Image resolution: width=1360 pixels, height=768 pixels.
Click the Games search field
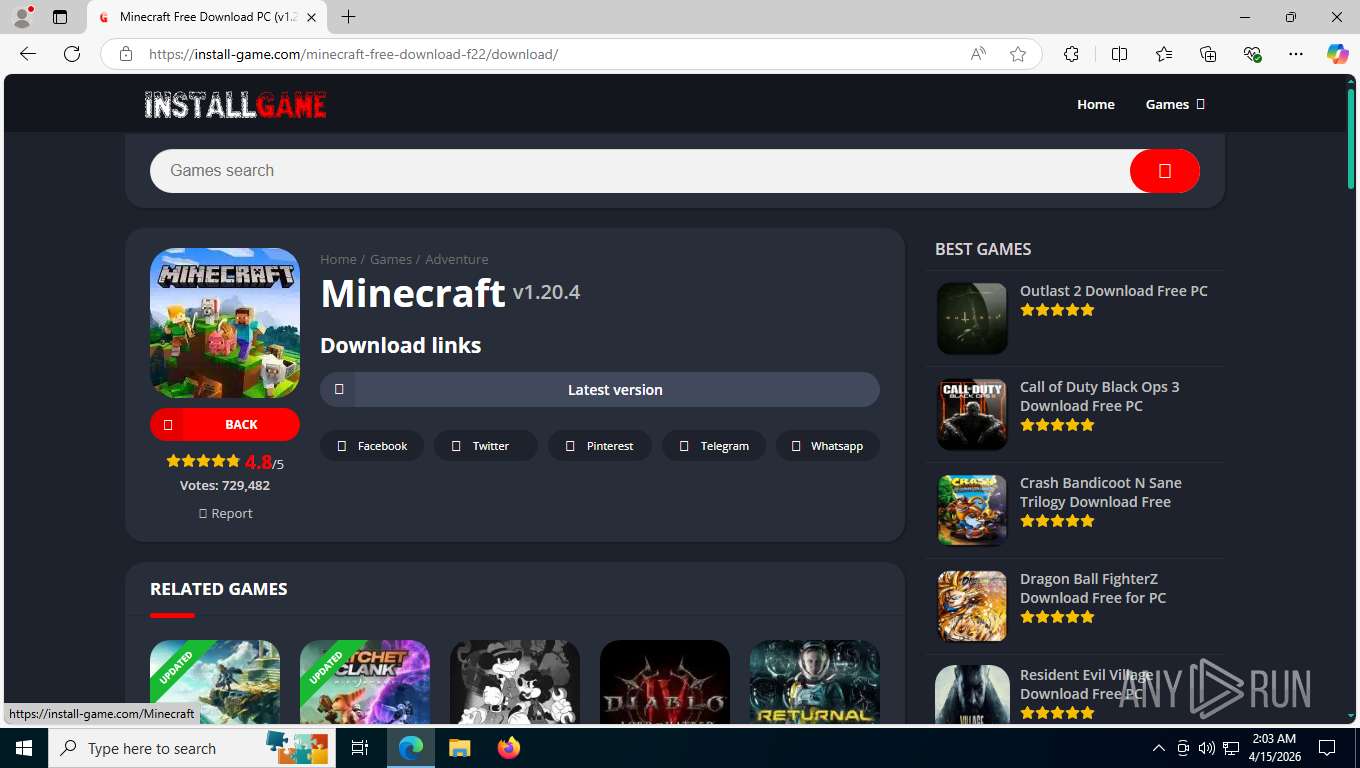pyautogui.click(x=640, y=171)
